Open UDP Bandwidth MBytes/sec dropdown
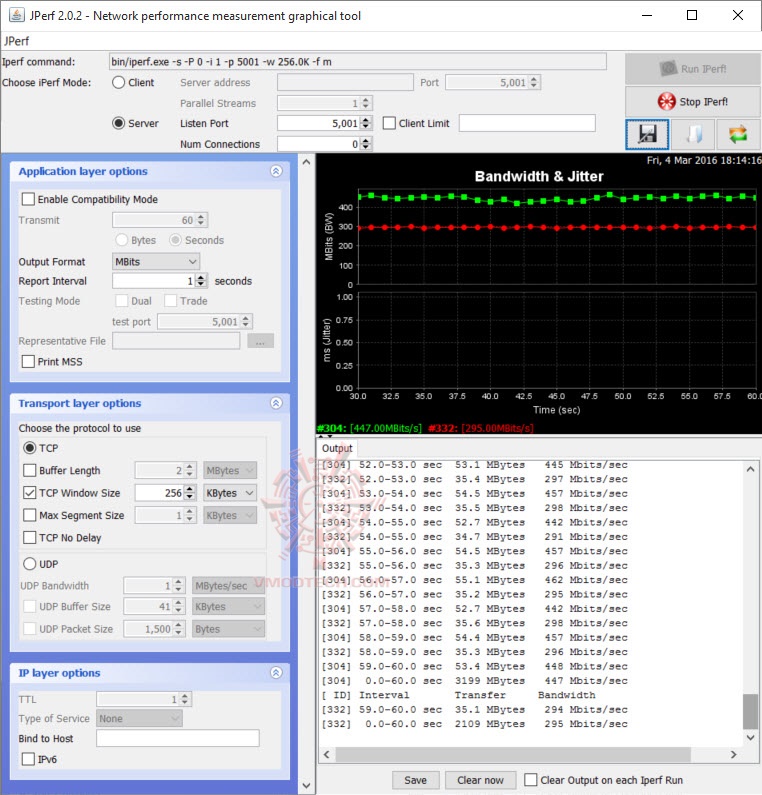The width and height of the screenshot is (762, 795). 228,586
